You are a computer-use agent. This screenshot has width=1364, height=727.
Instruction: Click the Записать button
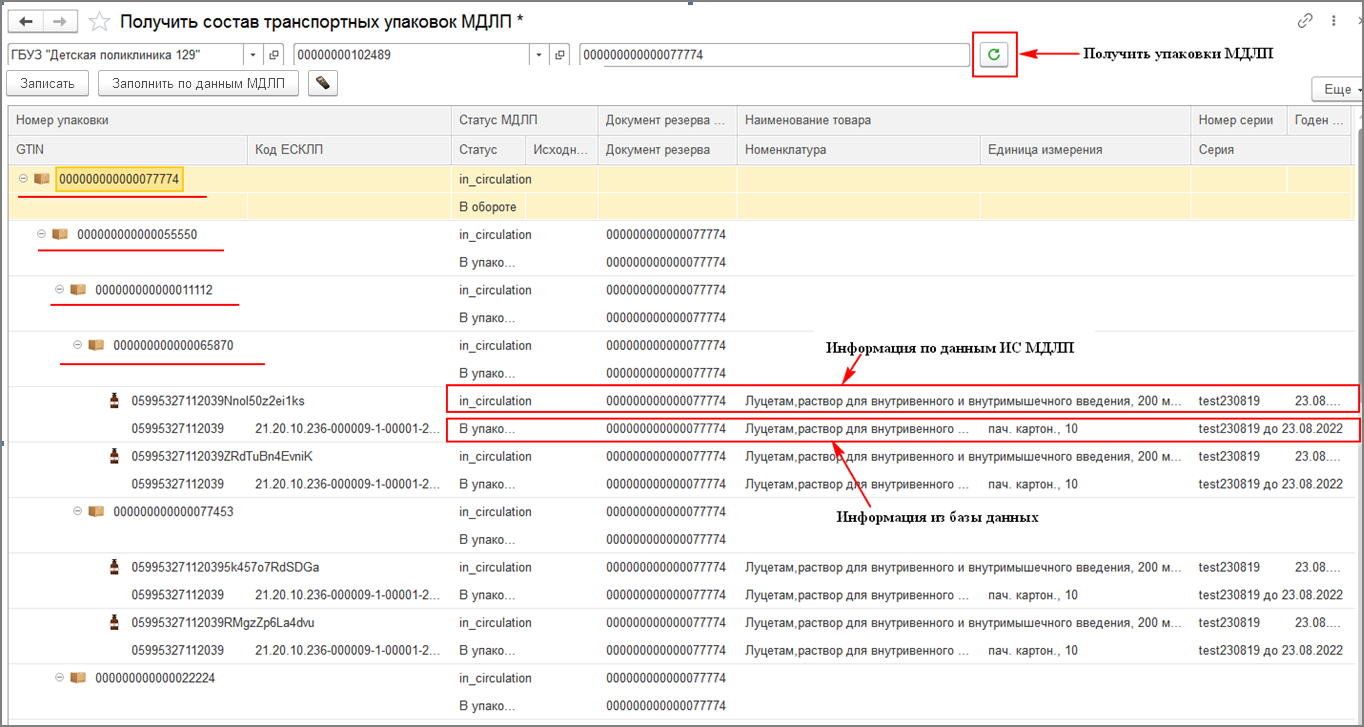(x=48, y=84)
